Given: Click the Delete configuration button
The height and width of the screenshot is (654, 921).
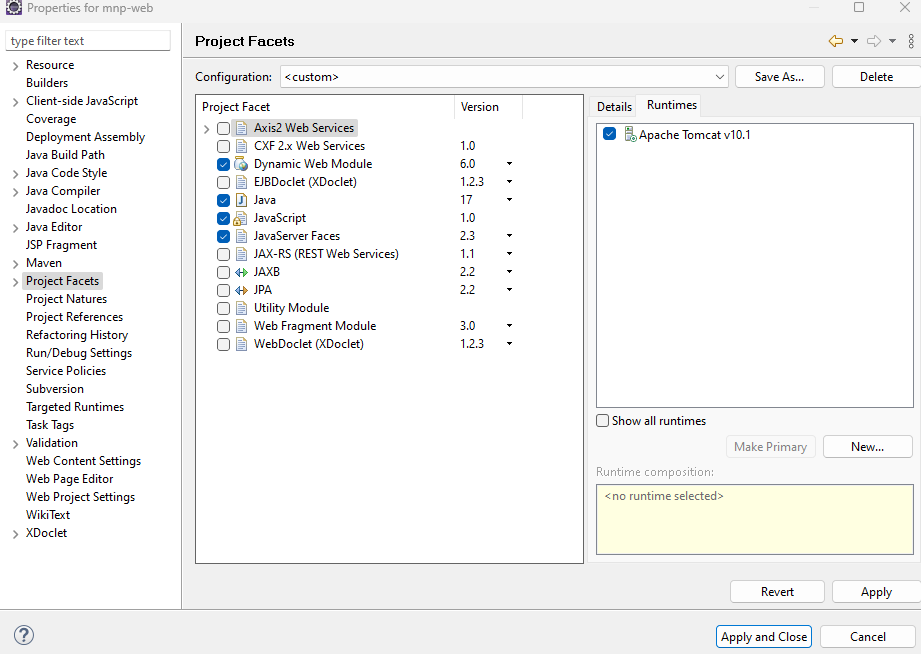Looking at the screenshot, I should click(876, 77).
